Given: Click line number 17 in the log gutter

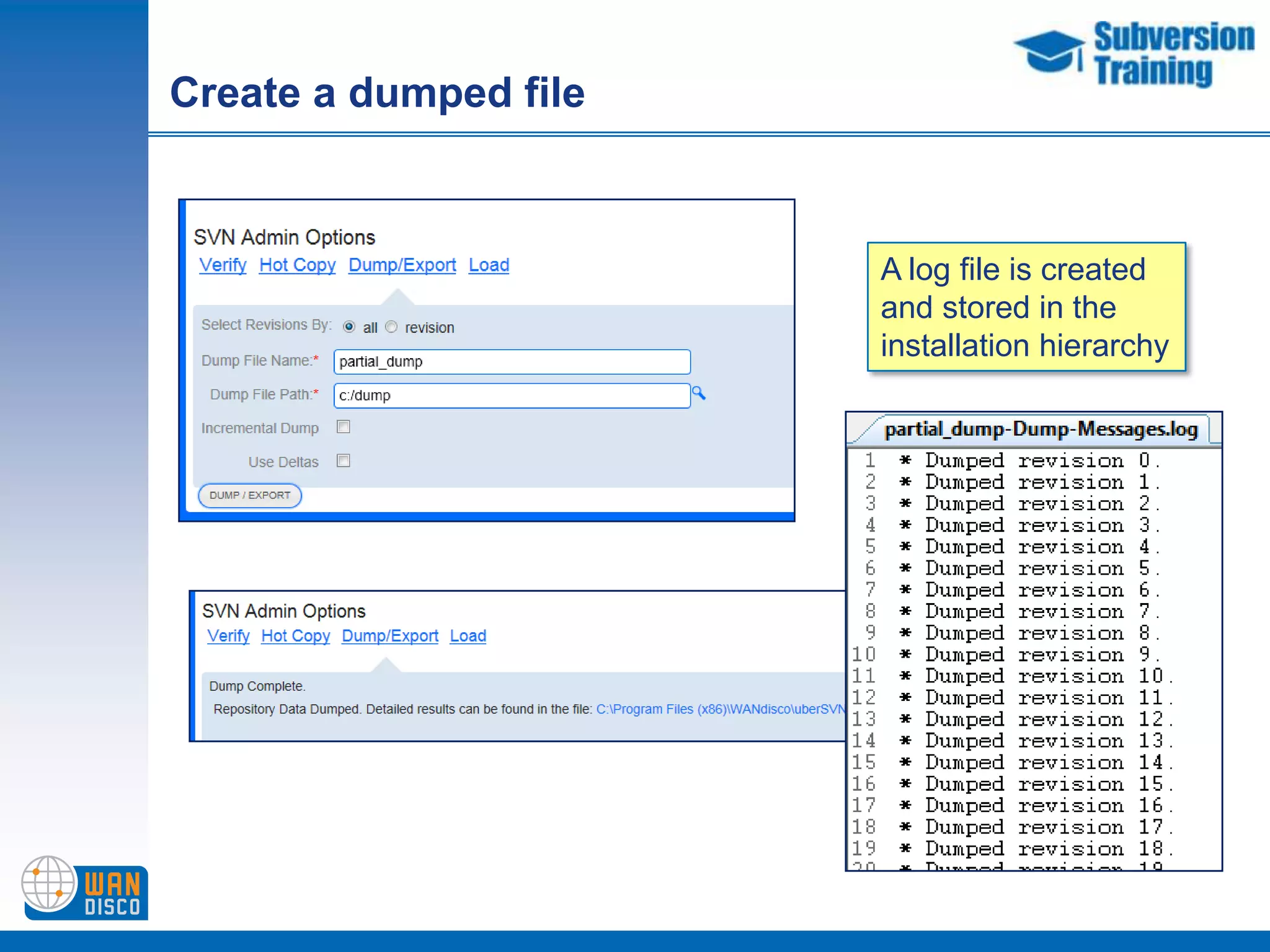Looking at the screenshot, I should pos(864,806).
